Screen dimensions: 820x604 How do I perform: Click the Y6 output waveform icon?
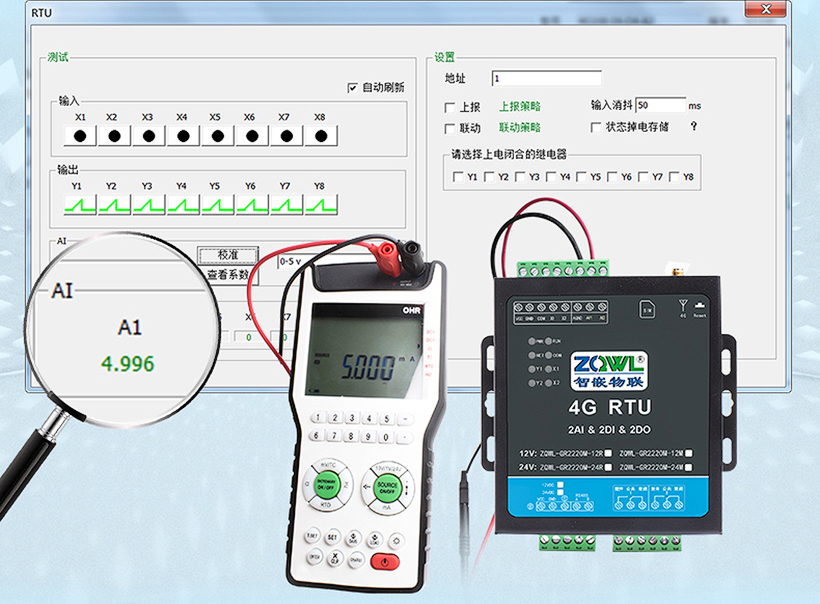tap(252, 205)
